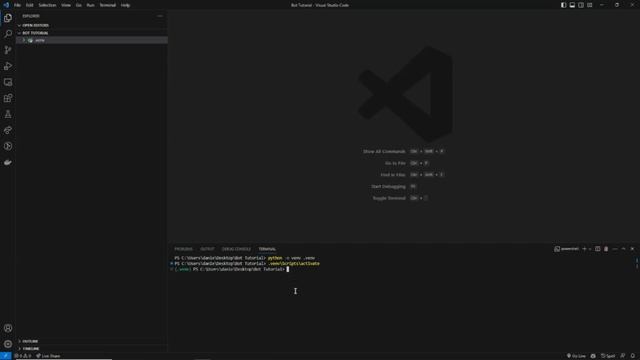
Task: Switch to the Problems tab
Action: [x=183, y=249]
